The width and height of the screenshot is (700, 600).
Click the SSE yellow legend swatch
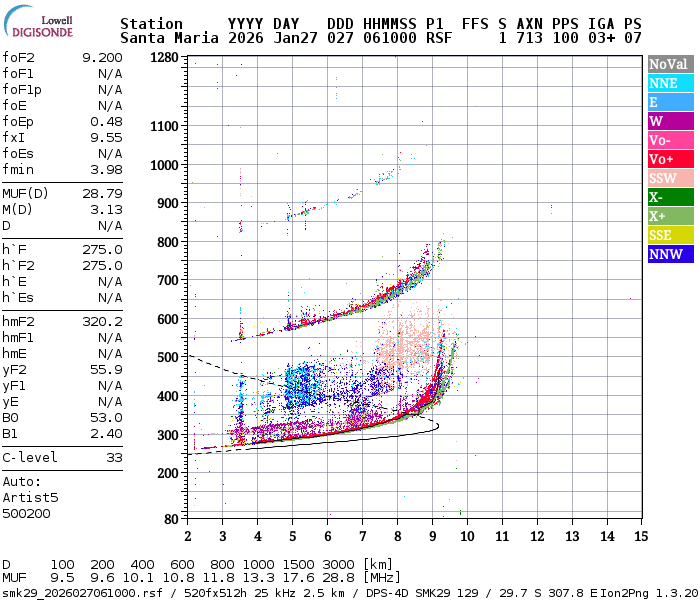click(671, 235)
